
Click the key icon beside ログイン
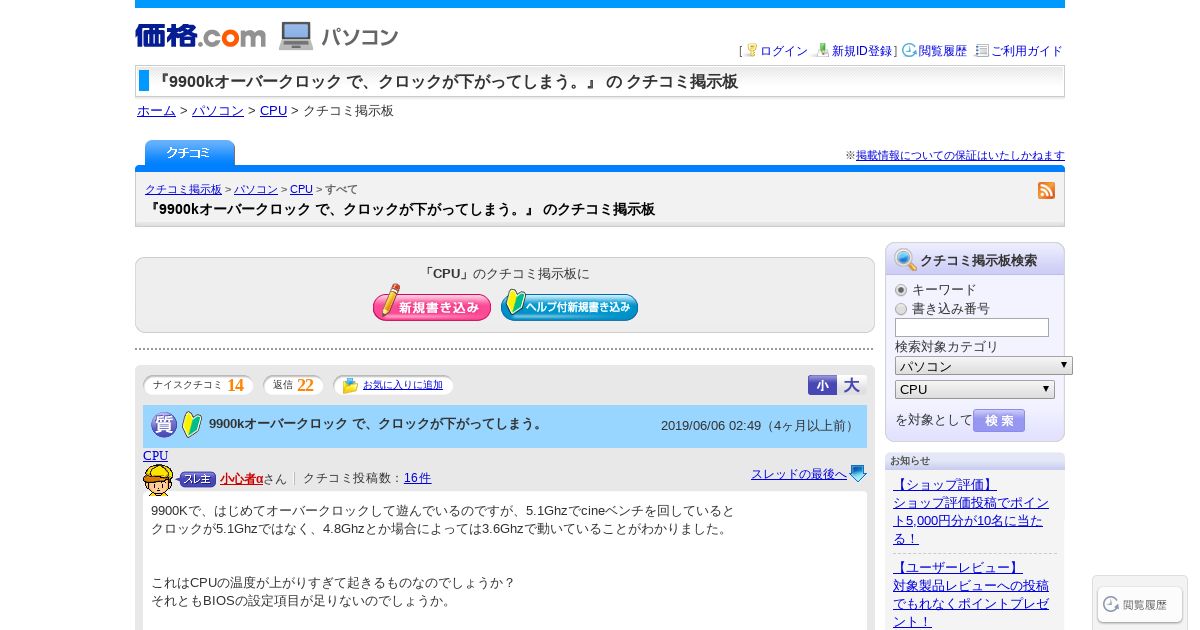751,50
